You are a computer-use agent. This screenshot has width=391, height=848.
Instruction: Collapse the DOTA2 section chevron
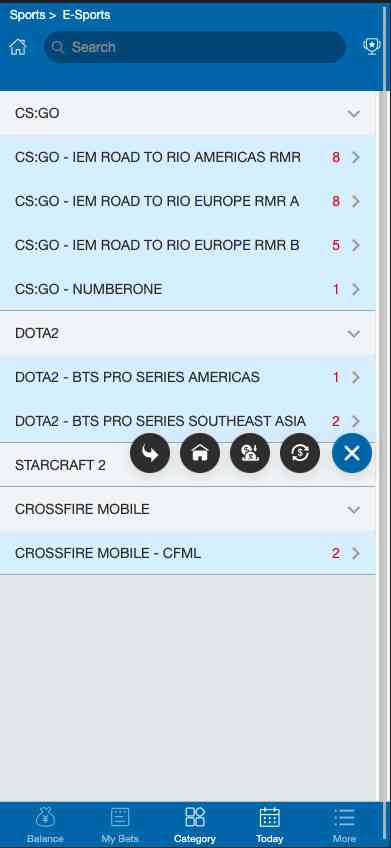pos(354,334)
